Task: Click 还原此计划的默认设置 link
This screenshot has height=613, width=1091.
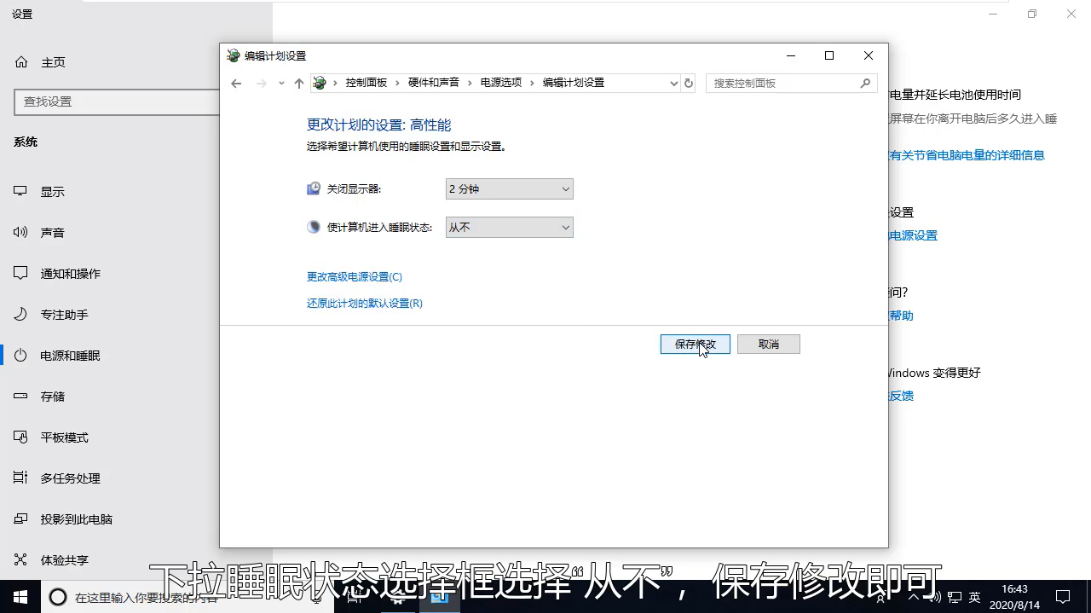Action: (364, 303)
